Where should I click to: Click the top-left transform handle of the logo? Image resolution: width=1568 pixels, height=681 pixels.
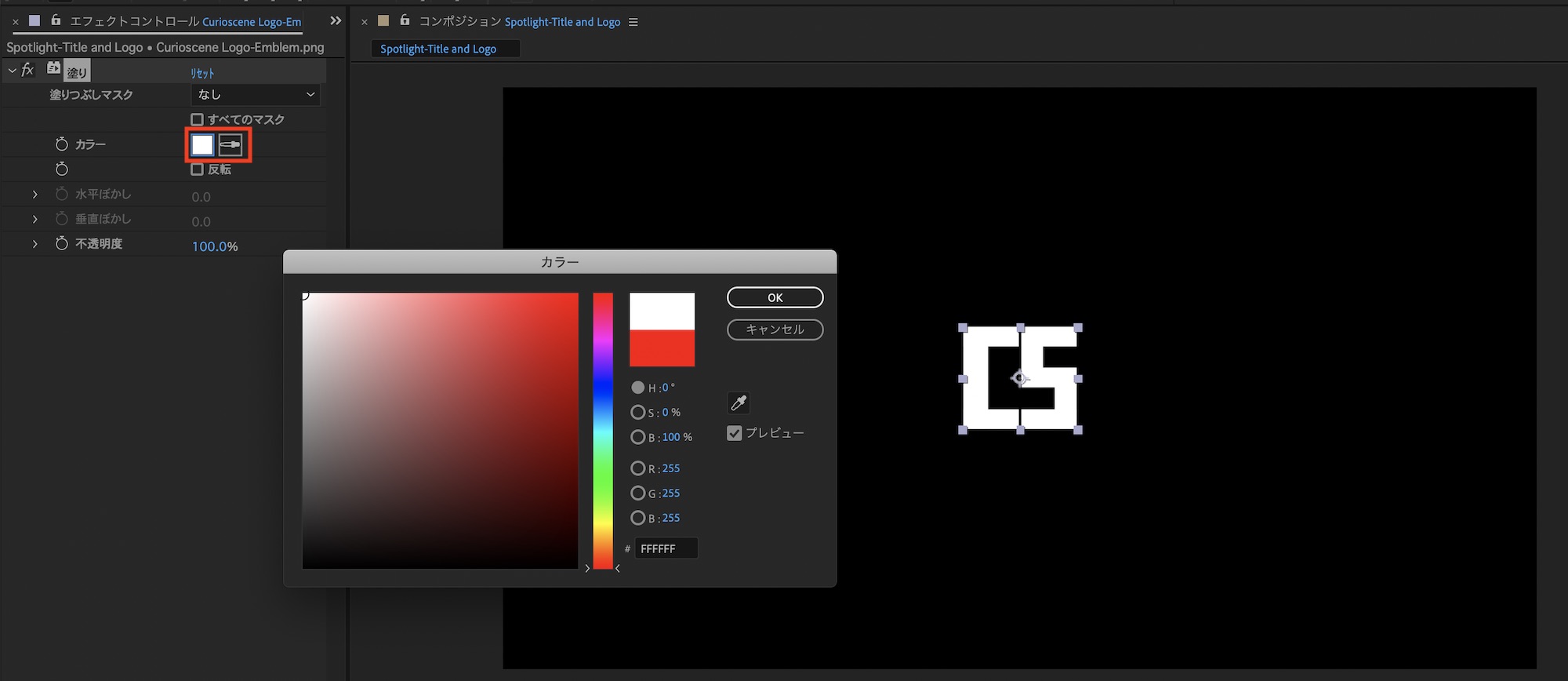click(x=963, y=328)
